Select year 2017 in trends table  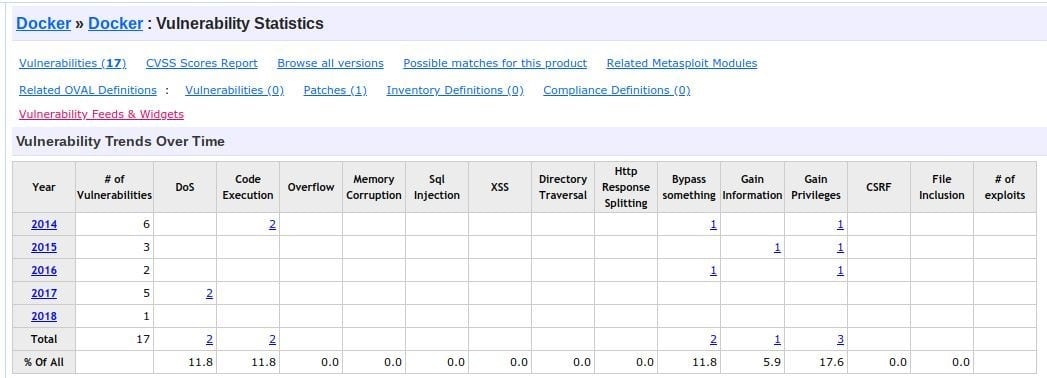click(x=44, y=293)
